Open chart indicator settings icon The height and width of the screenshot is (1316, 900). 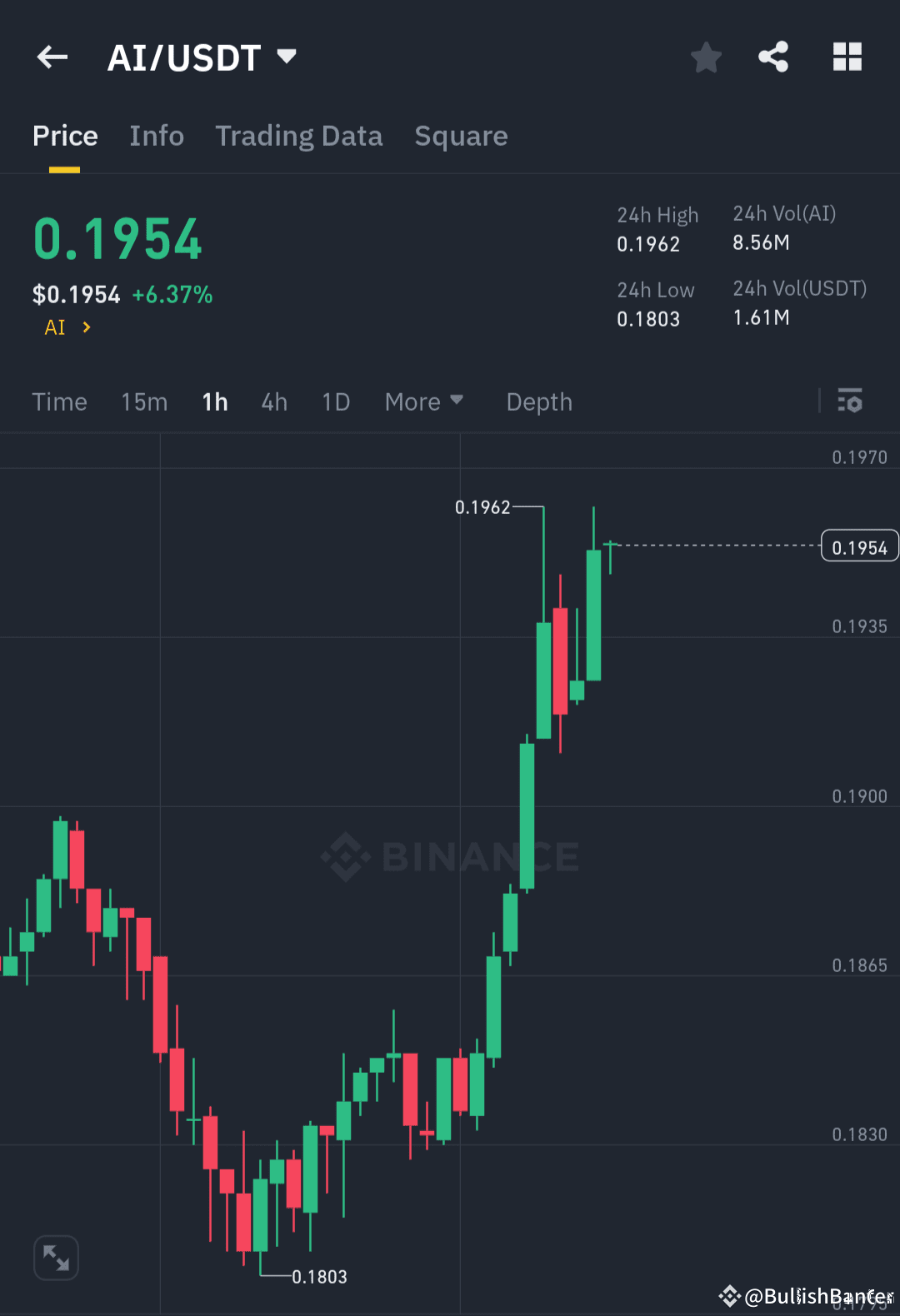point(850,401)
